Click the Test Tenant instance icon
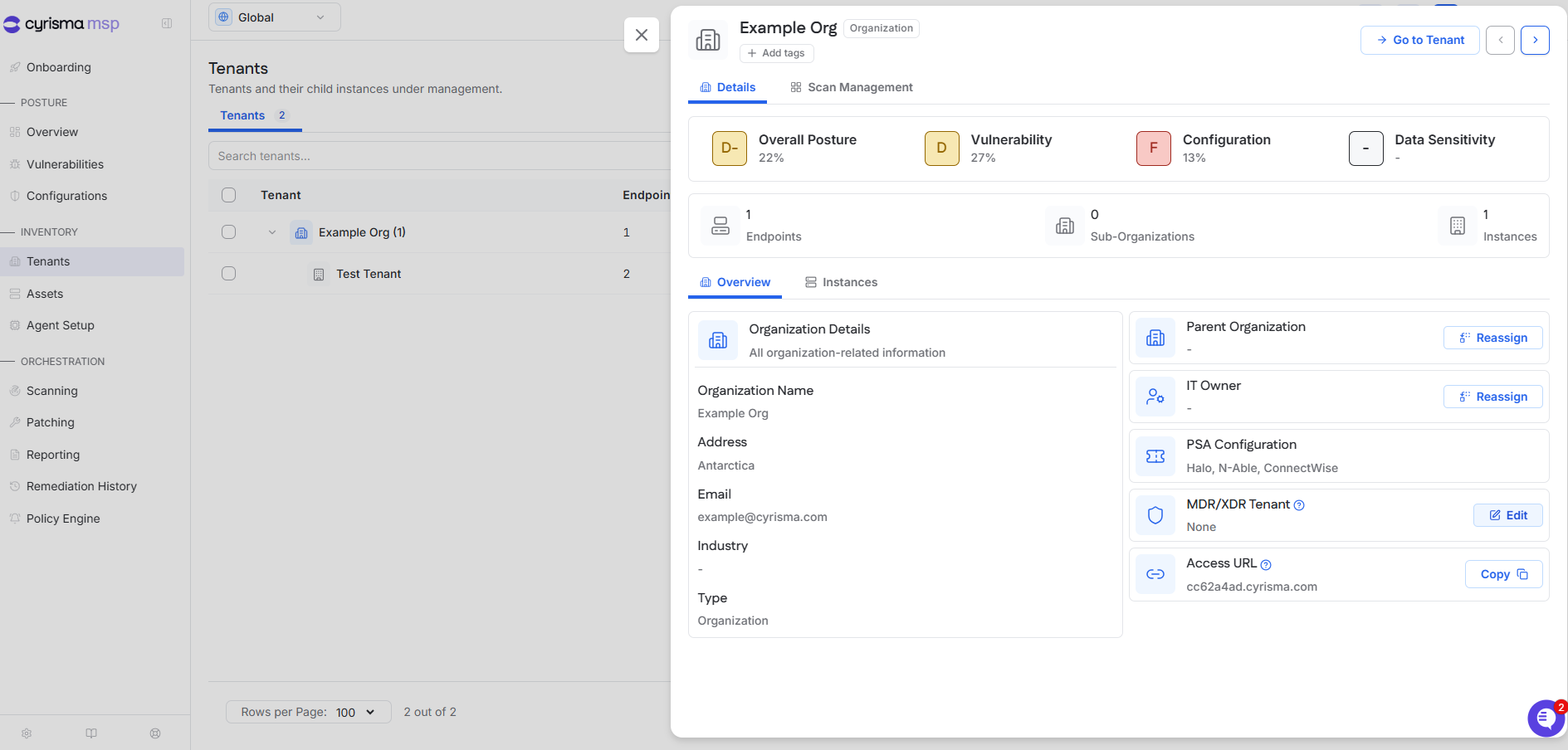The height and width of the screenshot is (750, 1568). click(x=319, y=275)
